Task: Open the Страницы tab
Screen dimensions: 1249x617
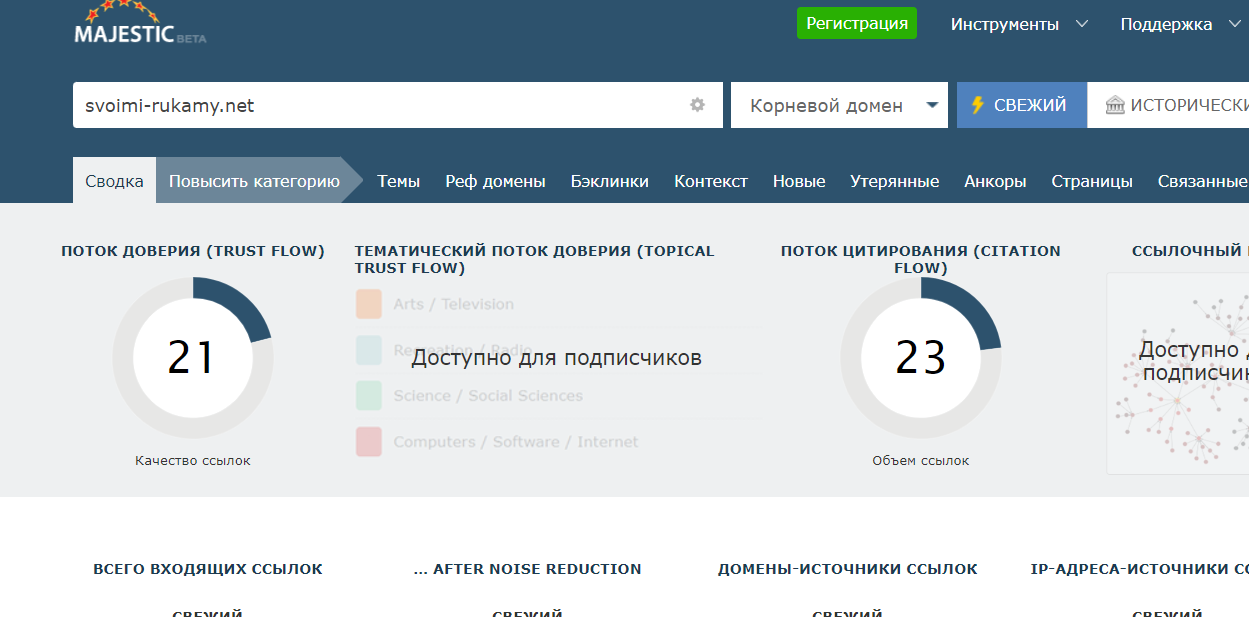Action: tap(1092, 181)
